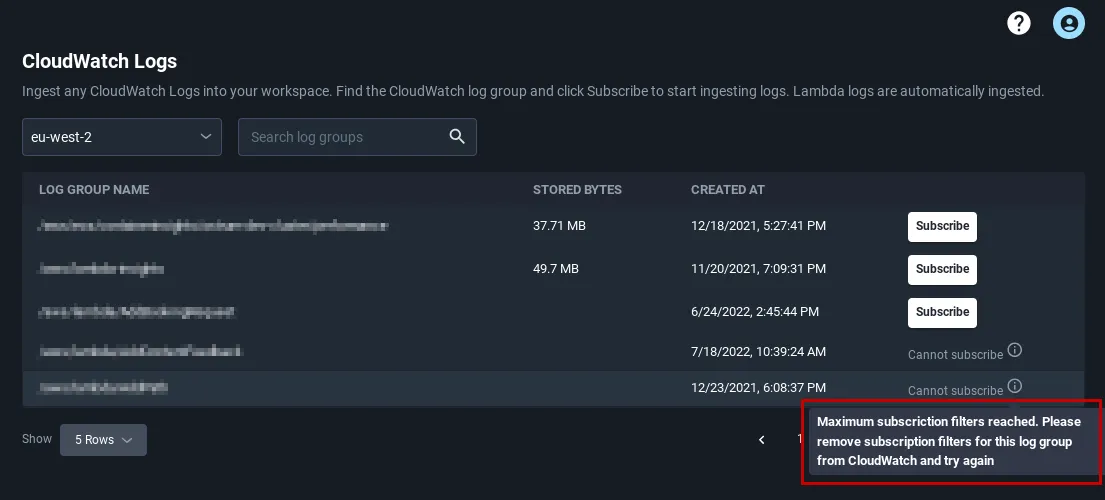This screenshot has height=500, width=1105.
Task: Sort by the LOG GROUP NAME column header
Action: [x=94, y=190]
